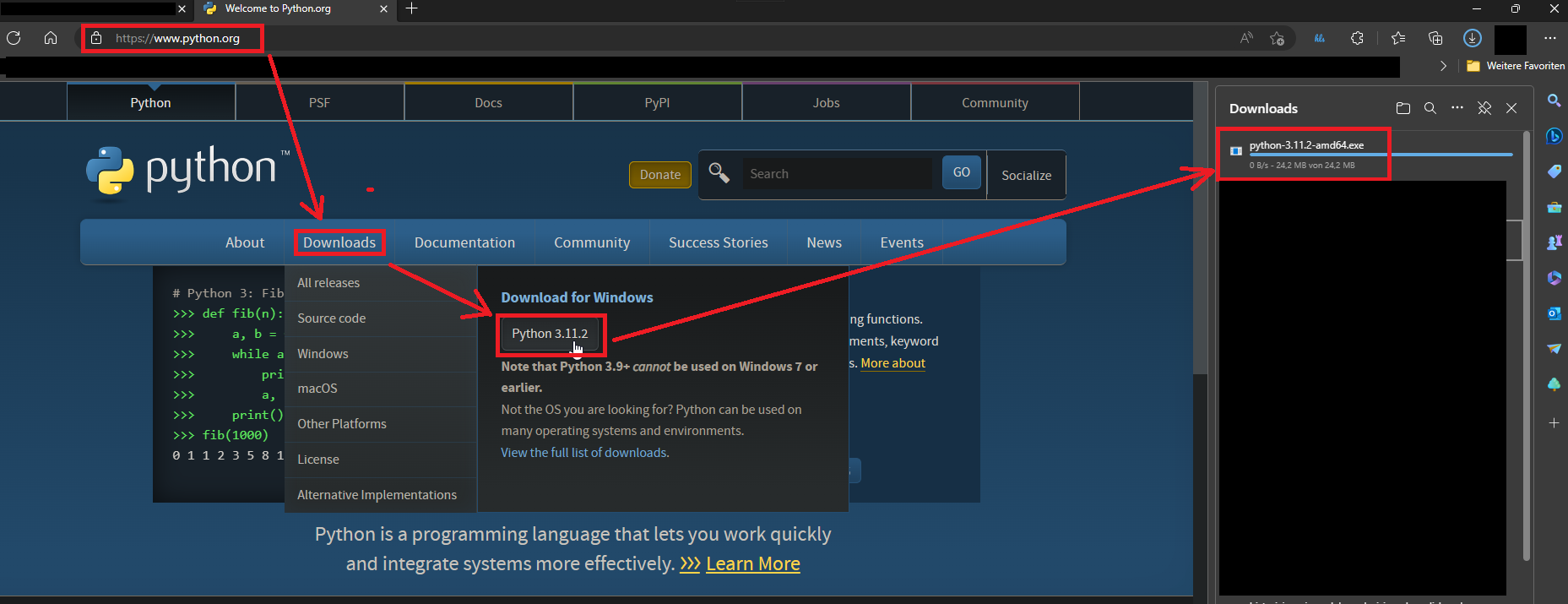The height and width of the screenshot is (604, 1568).
Task: Open the Downloads navigation menu
Action: 339,242
